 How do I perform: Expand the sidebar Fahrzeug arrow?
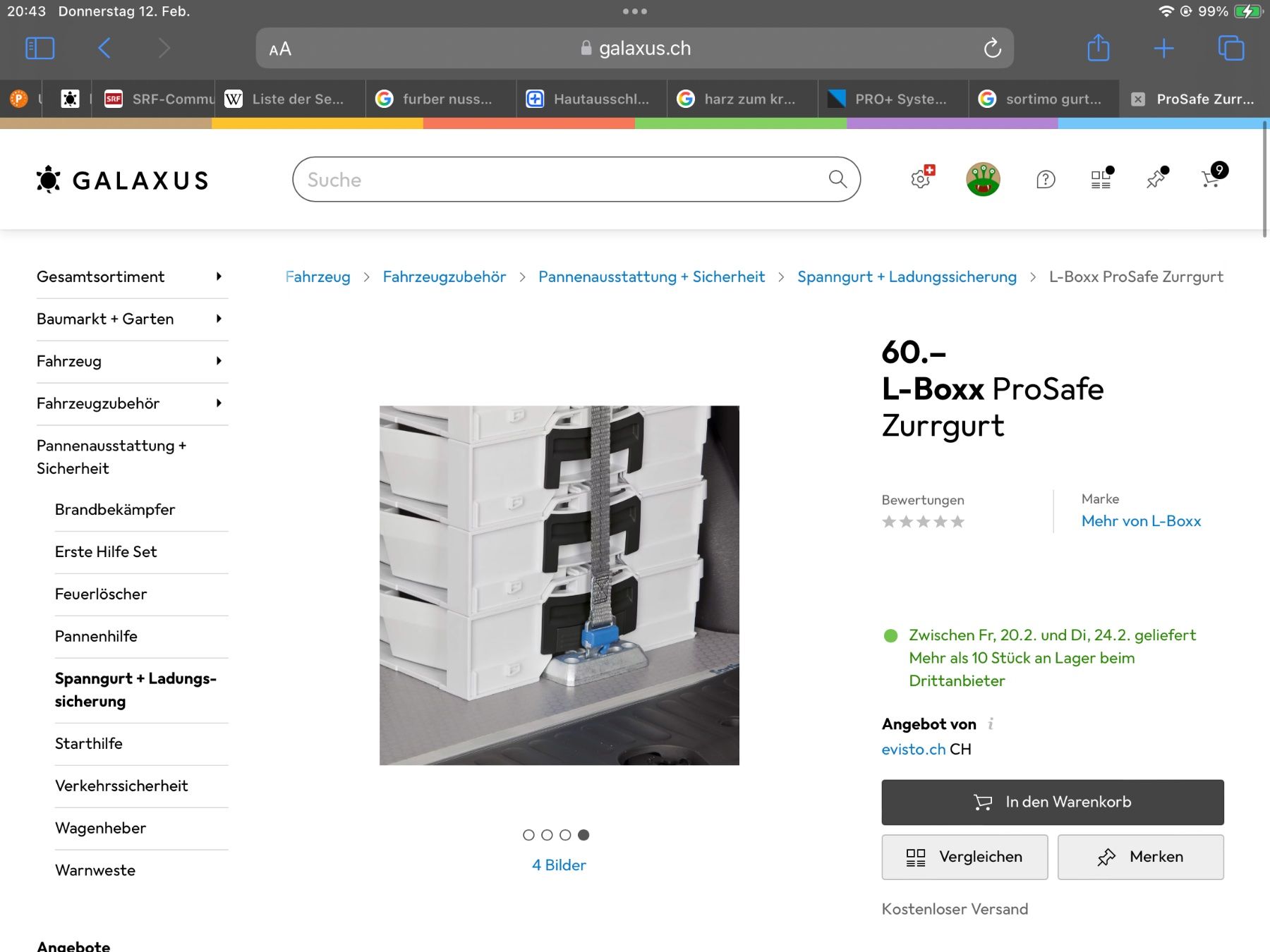(x=219, y=361)
